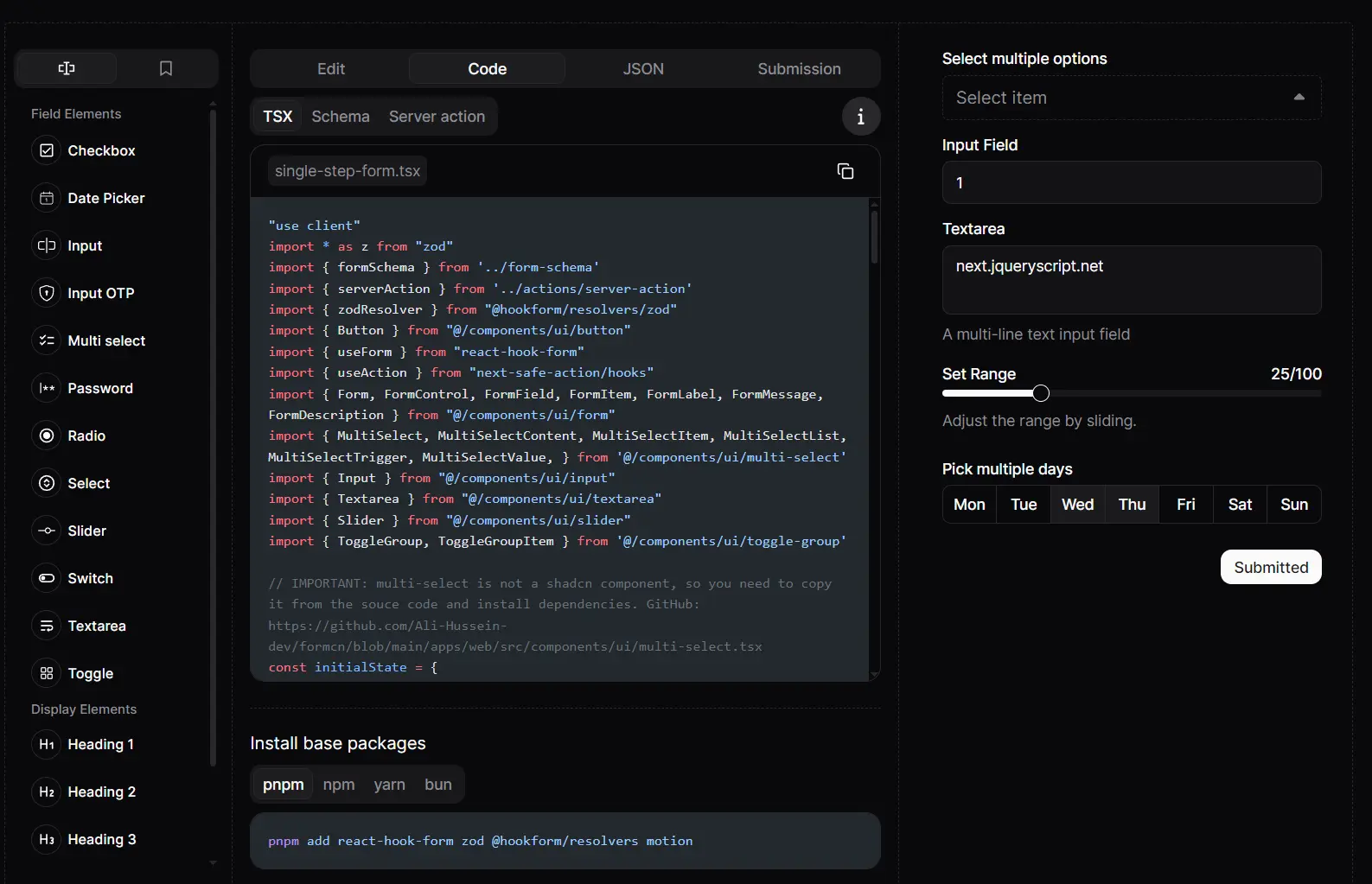Switch to the Schema code tab
This screenshot has width=1372, height=884.
[x=340, y=117]
